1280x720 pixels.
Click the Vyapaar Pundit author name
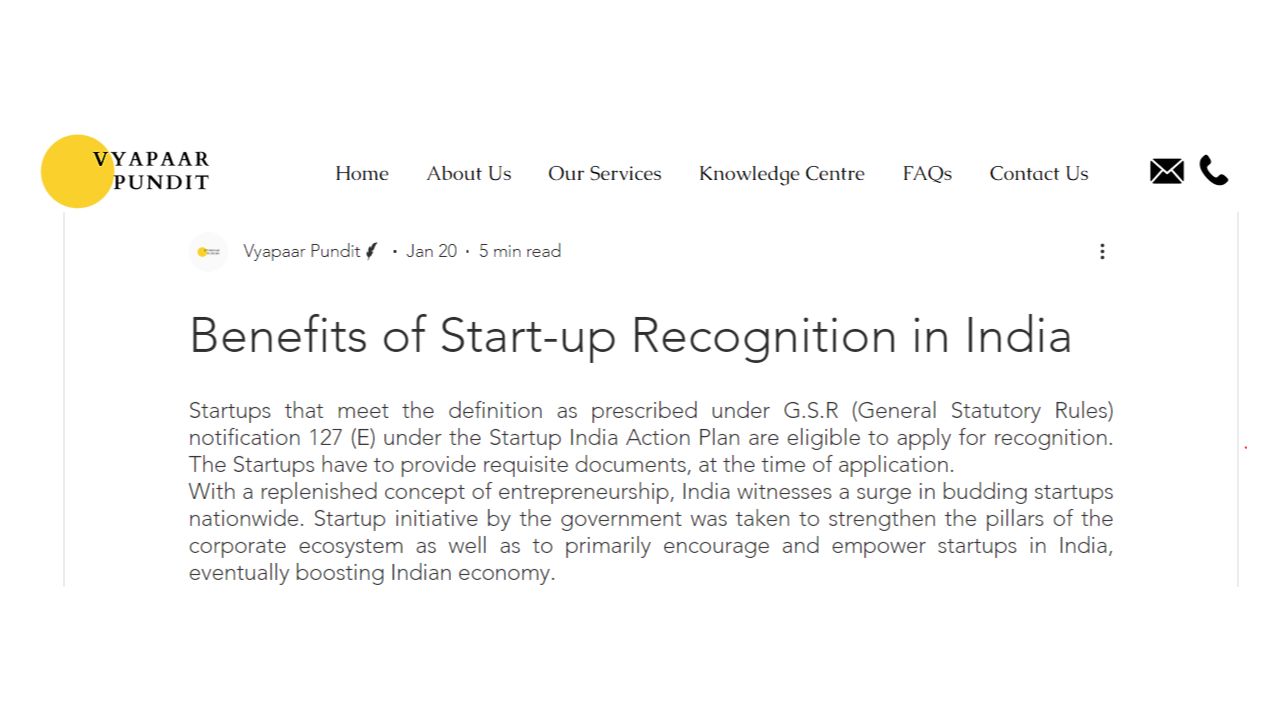click(301, 251)
